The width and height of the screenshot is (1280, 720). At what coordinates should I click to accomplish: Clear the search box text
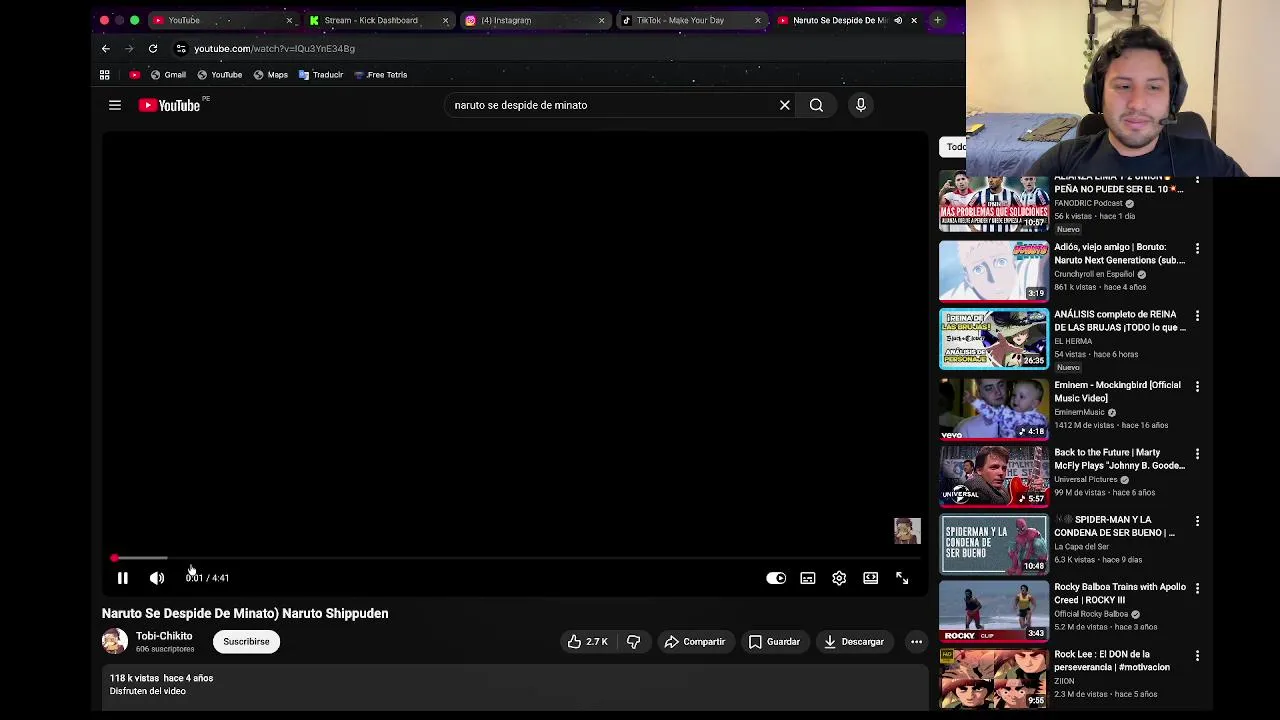pyautogui.click(x=785, y=105)
